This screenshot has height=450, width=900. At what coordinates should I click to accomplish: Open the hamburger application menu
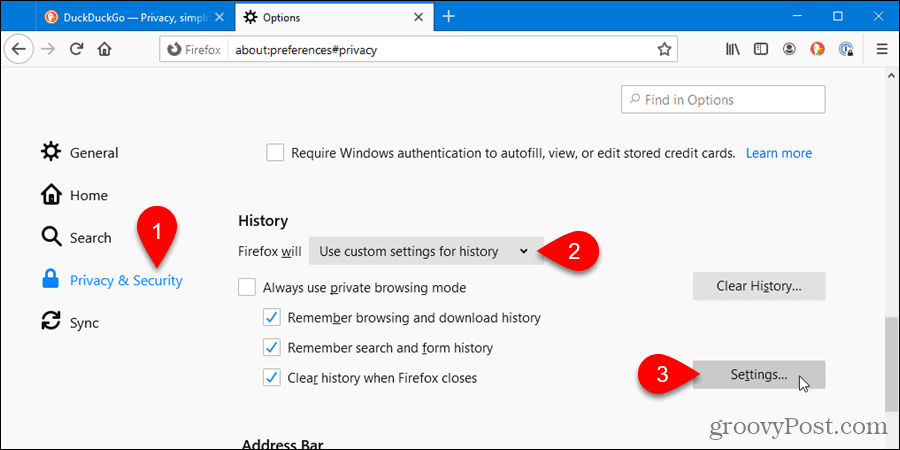click(882, 49)
